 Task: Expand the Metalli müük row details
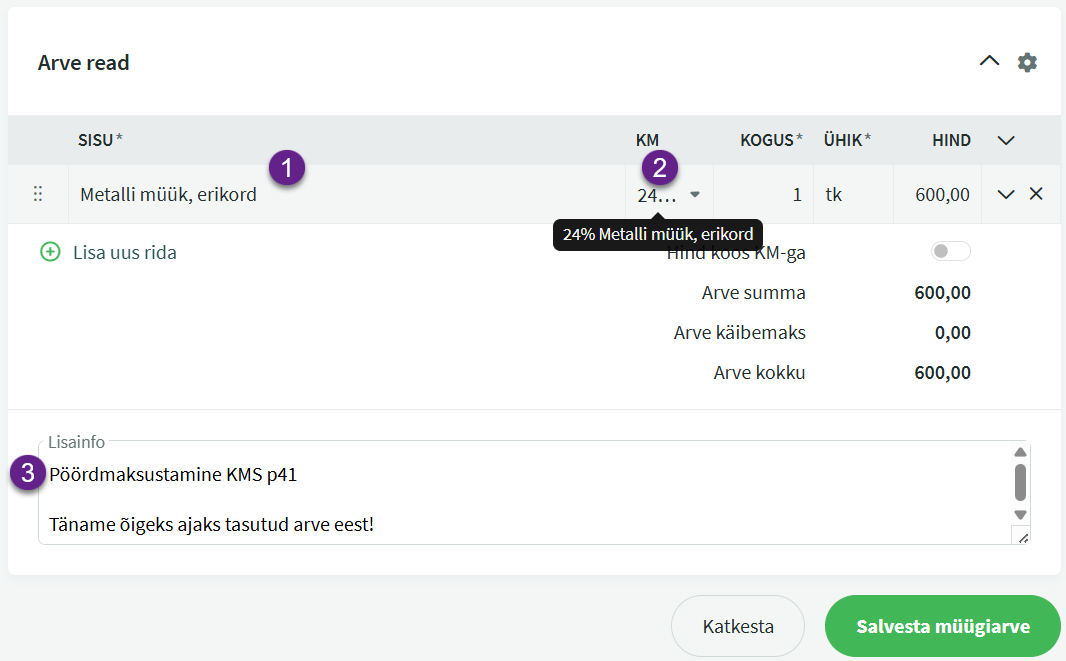click(1007, 194)
